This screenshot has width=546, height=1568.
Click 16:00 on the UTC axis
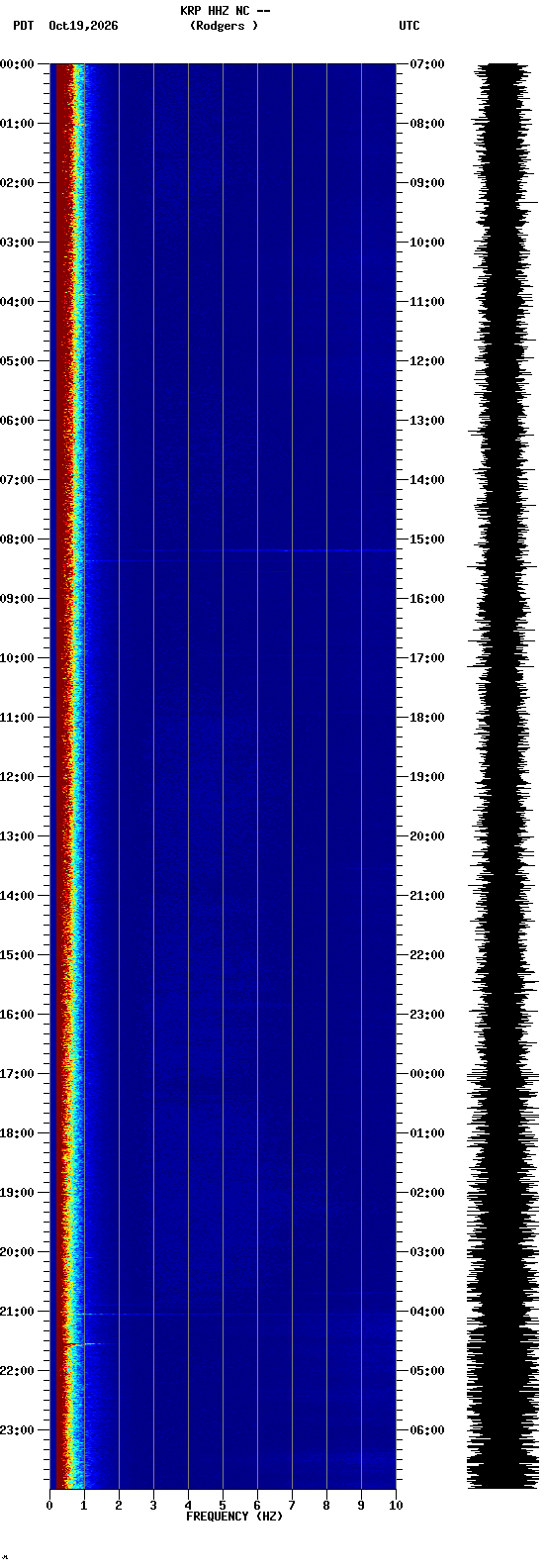[x=427, y=599]
